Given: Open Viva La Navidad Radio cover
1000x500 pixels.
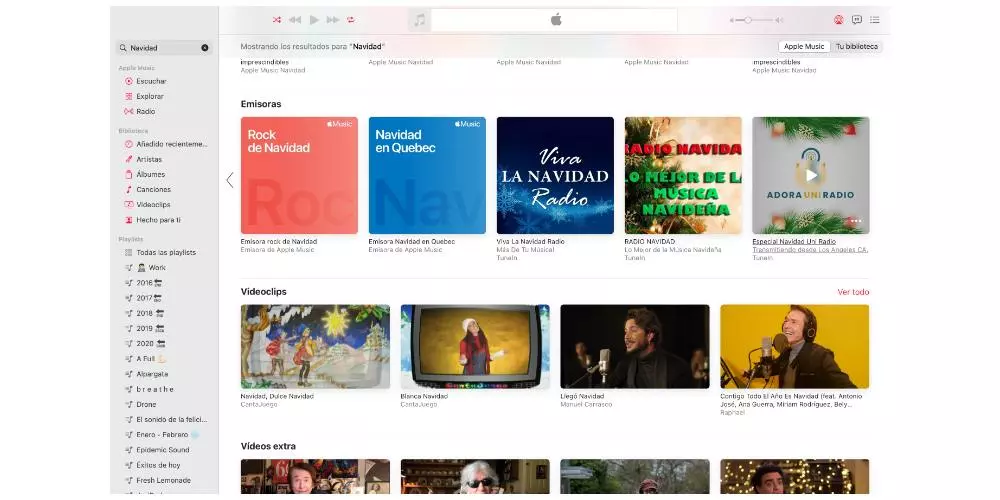Looking at the screenshot, I should 555,175.
